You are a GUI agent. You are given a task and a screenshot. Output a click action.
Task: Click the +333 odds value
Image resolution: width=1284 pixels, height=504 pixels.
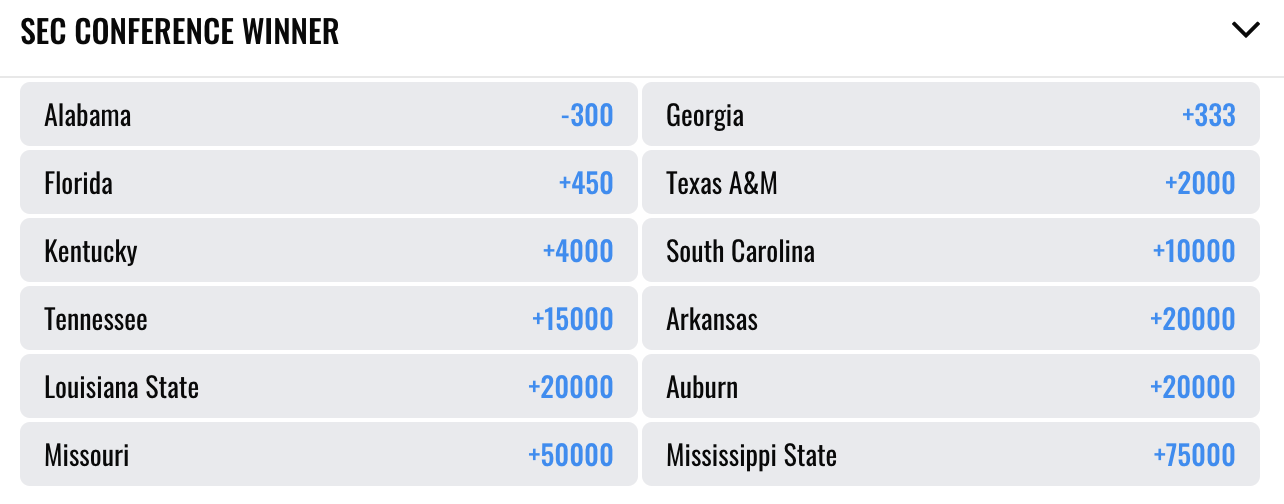[1209, 115]
